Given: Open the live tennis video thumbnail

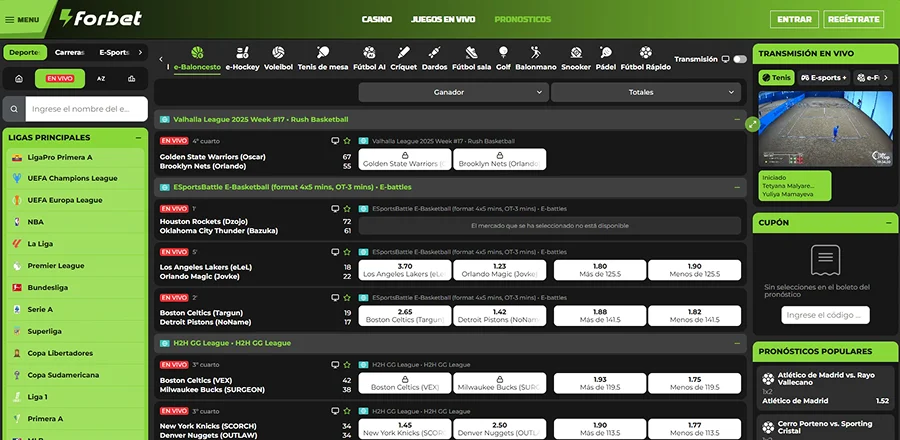Looking at the screenshot, I should (825, 129).
